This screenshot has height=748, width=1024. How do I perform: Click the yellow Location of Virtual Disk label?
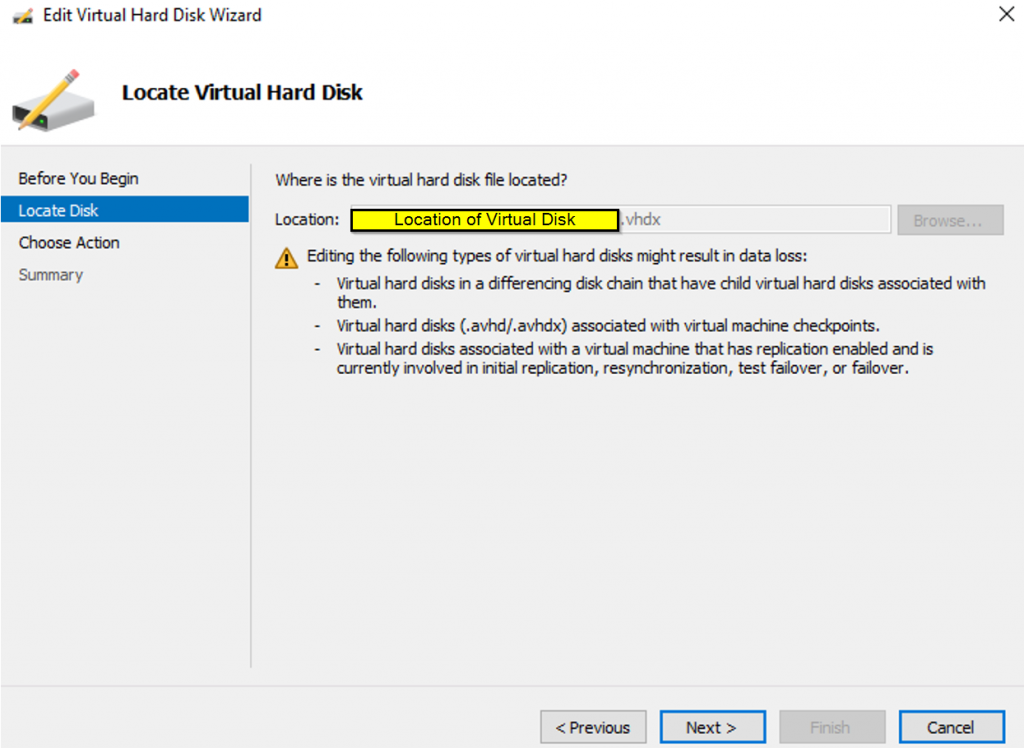pos(485,220)
